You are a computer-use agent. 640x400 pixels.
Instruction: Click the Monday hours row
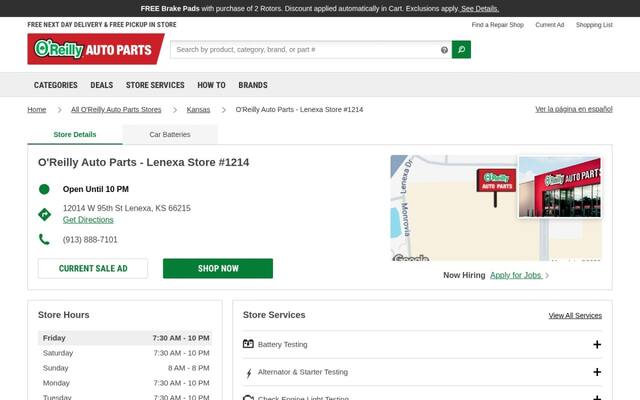[x=125, y=383]
